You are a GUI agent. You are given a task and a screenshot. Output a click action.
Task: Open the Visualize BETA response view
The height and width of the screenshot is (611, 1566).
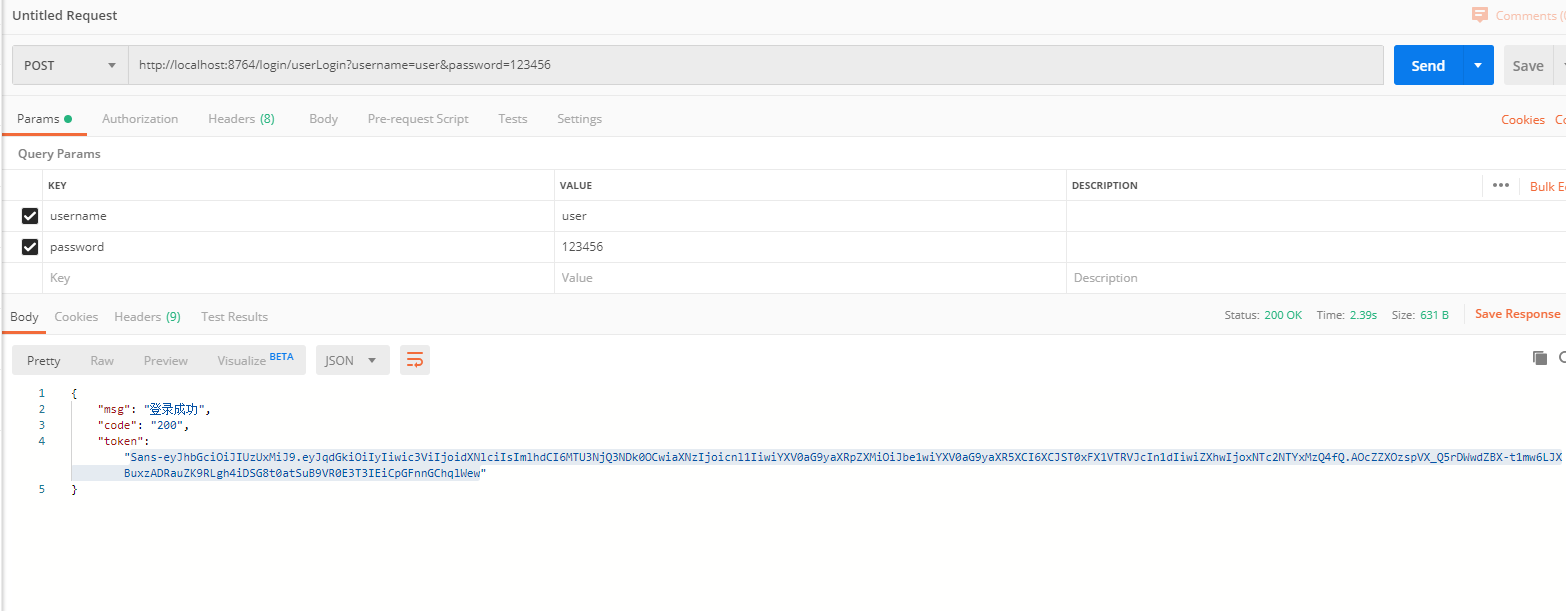click(x=255, y=360)
